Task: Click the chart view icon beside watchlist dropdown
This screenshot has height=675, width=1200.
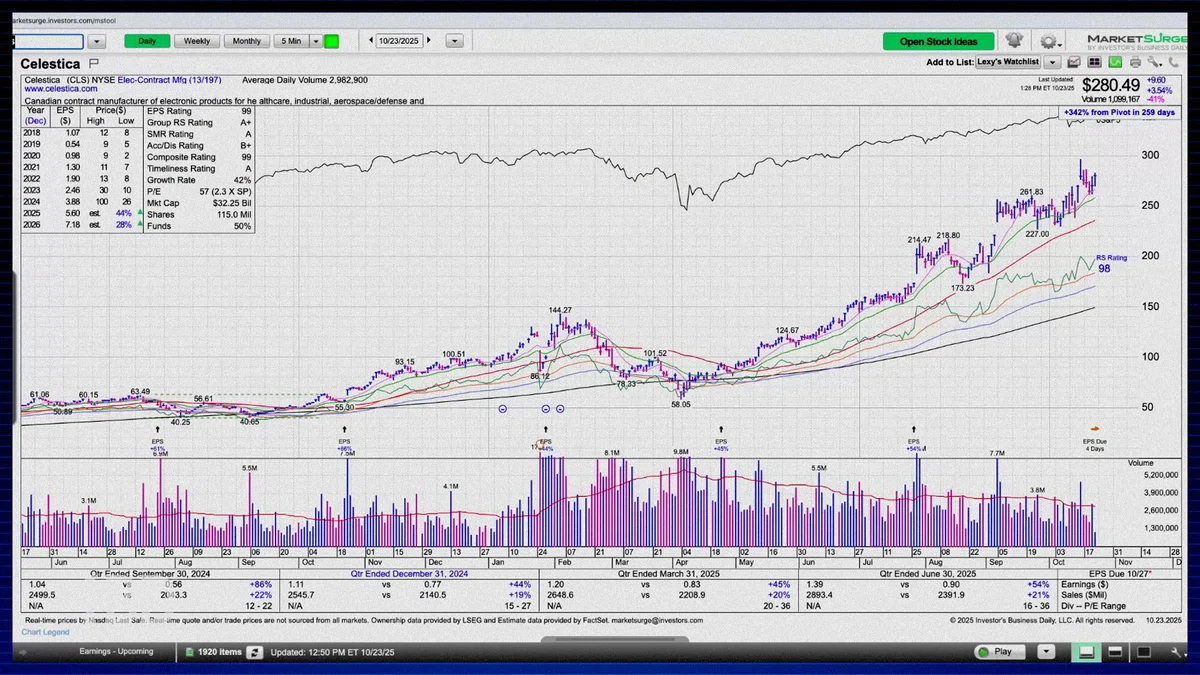Action: [1073, 62]
